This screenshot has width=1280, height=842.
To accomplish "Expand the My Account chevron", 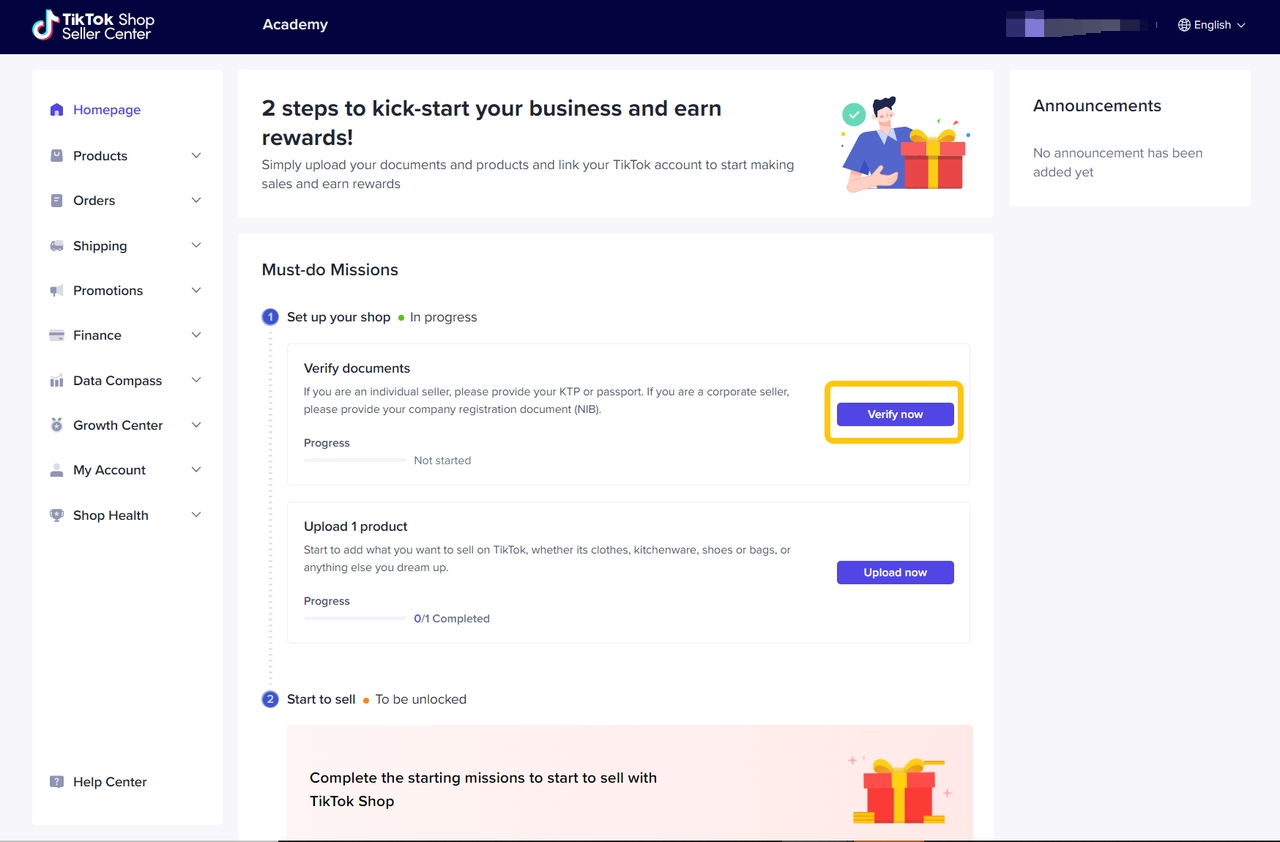I will [x=196, y=470].
